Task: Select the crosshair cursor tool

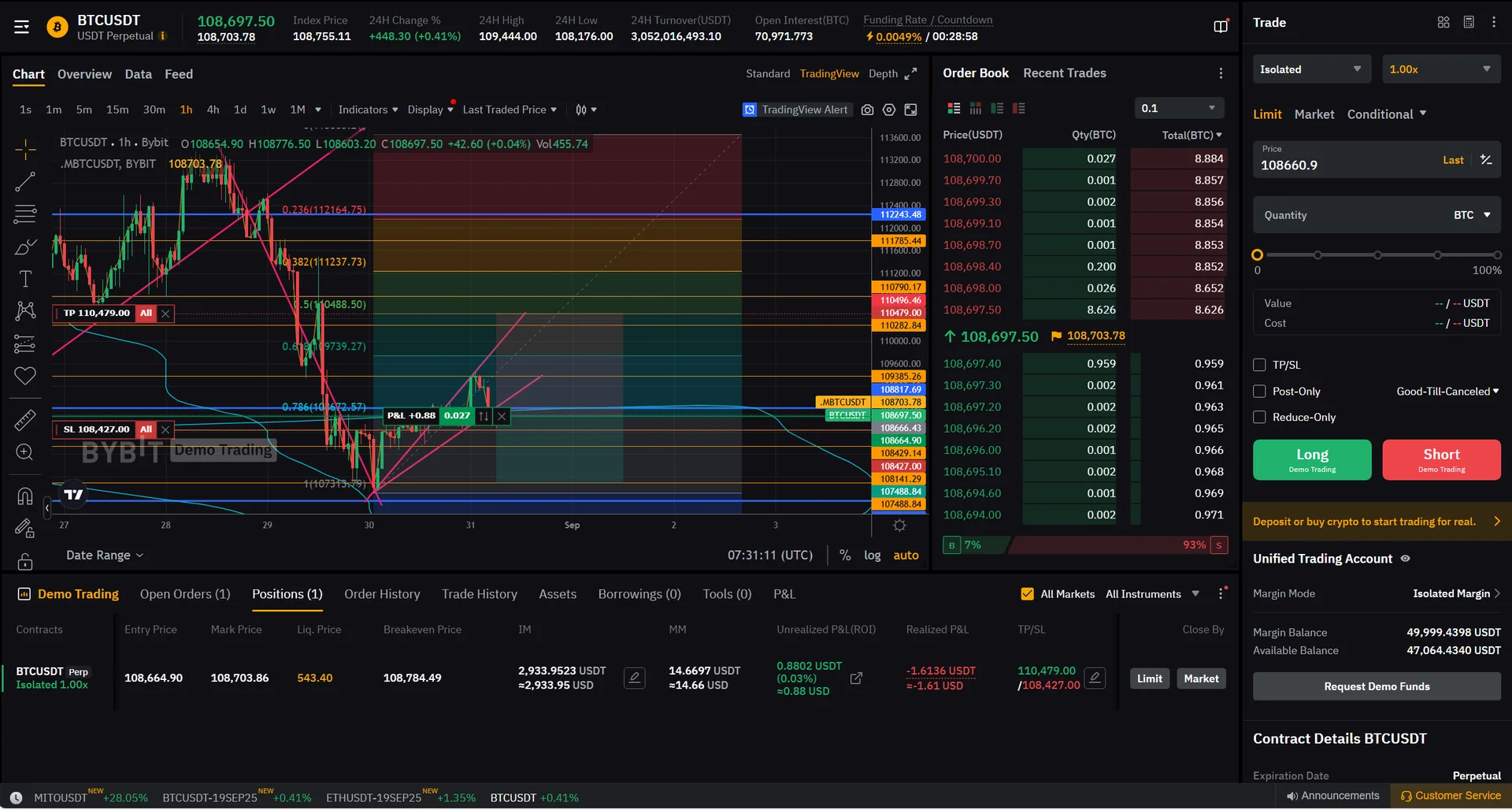Action: click(x=25, y=149)
